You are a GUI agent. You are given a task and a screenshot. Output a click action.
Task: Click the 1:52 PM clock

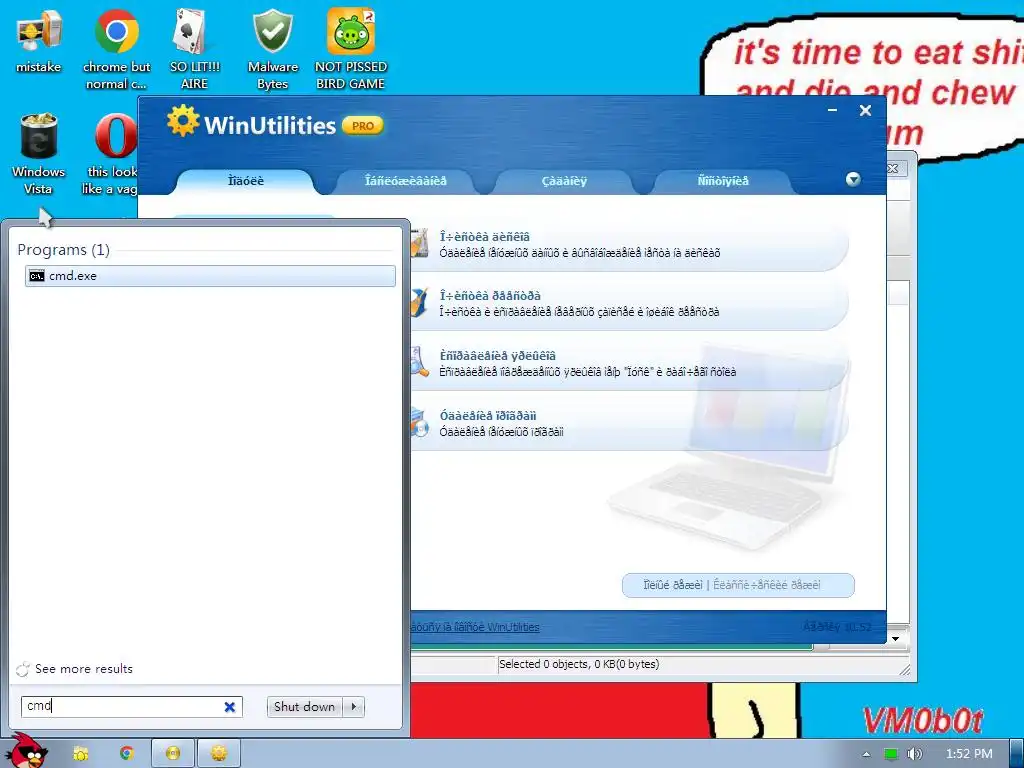click(x=968, y=754)
